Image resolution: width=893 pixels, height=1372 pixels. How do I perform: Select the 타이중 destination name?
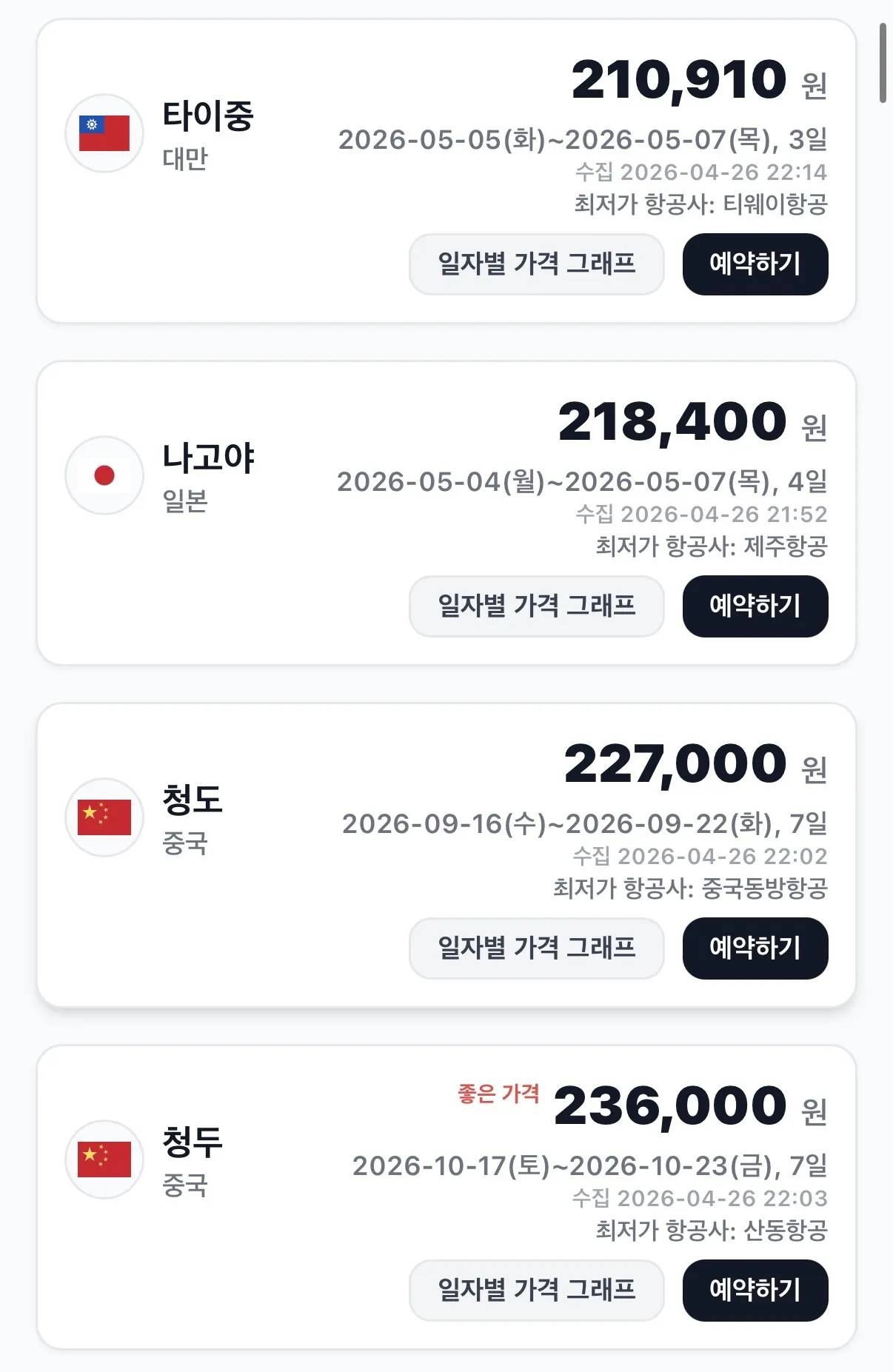[x=208, y=116]
